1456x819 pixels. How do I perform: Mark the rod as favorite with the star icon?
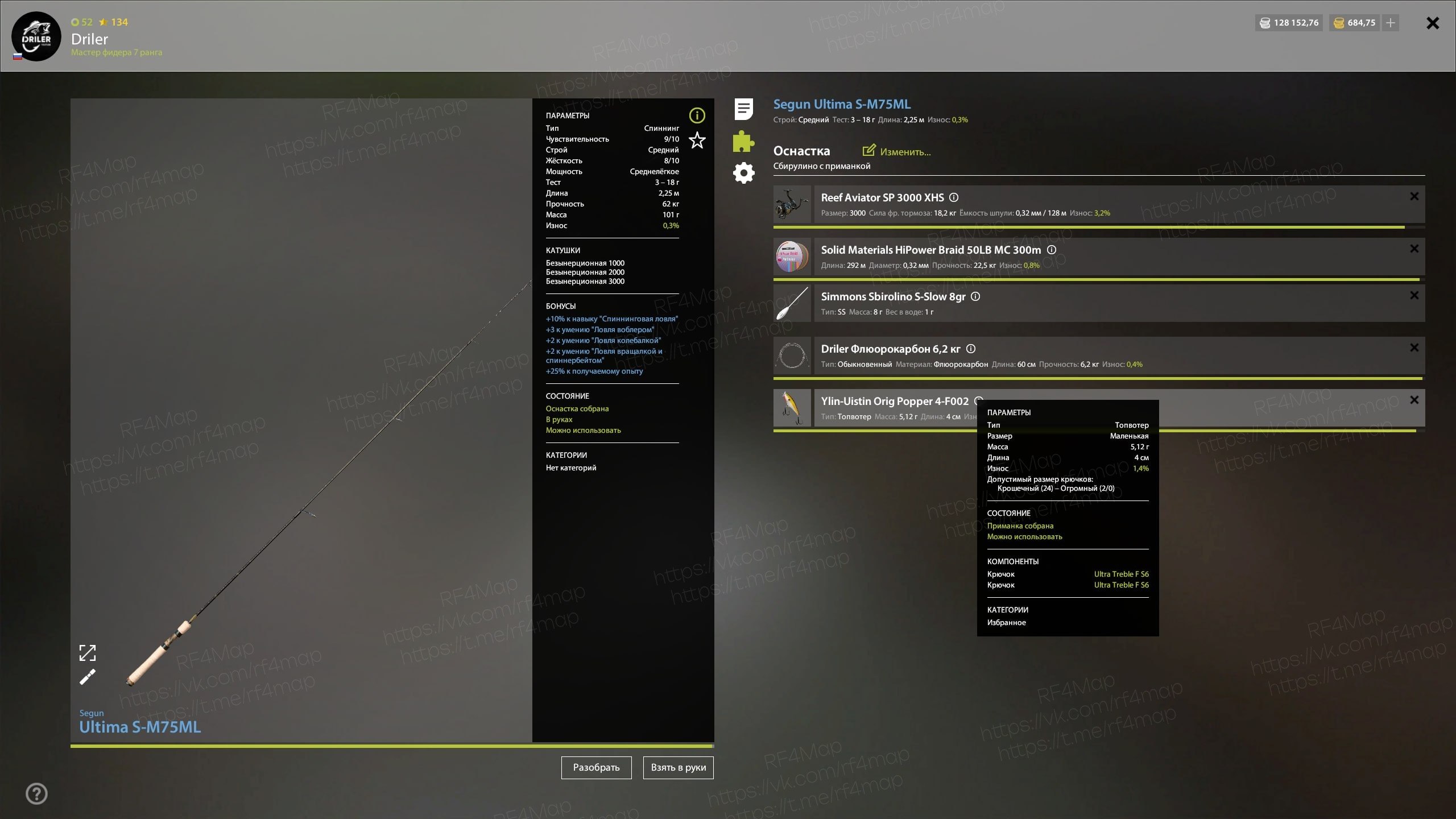697,140
